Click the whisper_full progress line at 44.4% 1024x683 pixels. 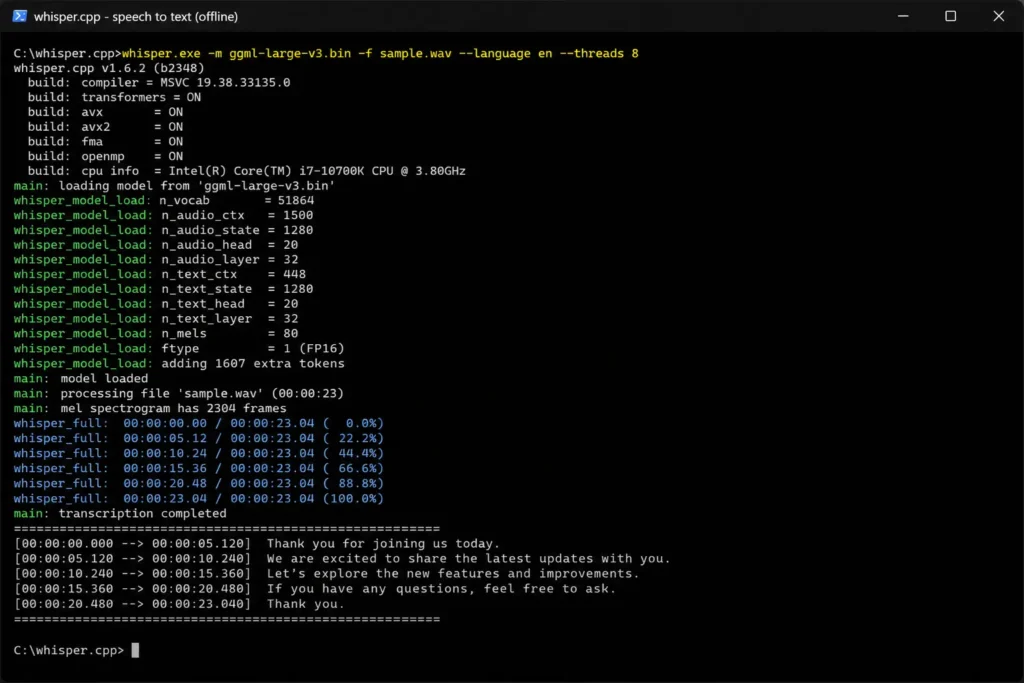(199, 454)
